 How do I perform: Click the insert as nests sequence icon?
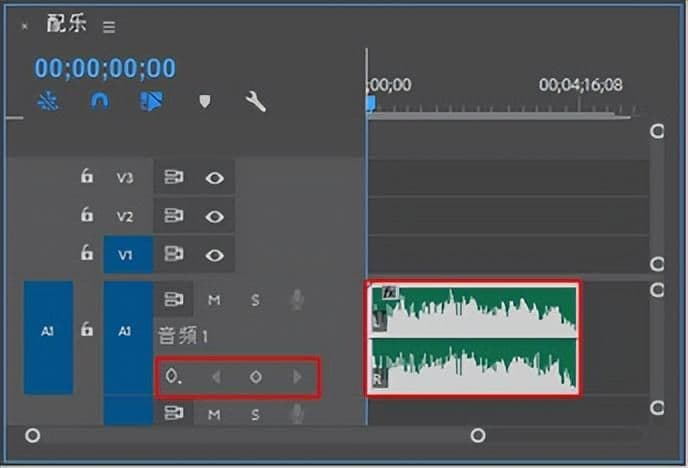pos(47,102)
